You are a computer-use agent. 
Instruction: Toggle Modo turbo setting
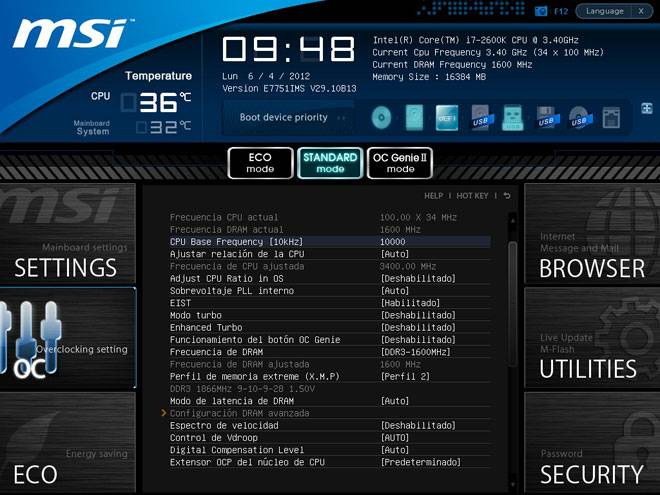point(330,315)
